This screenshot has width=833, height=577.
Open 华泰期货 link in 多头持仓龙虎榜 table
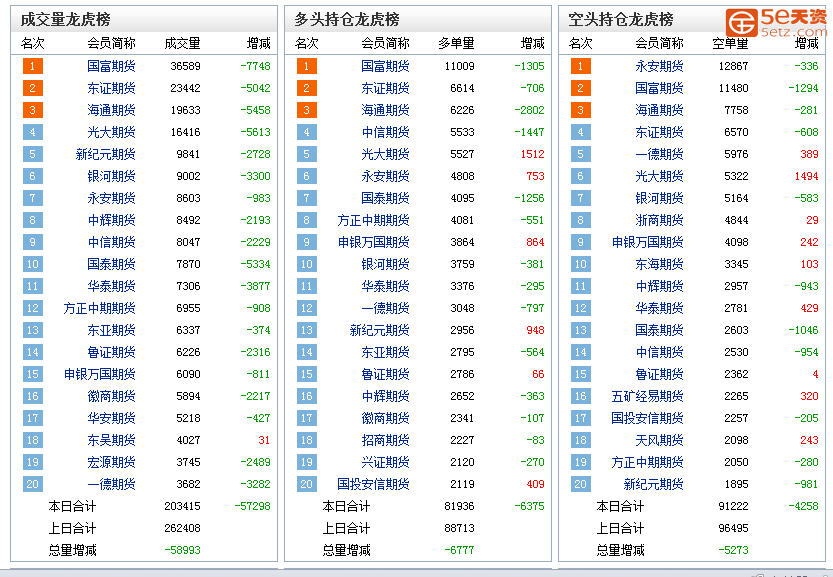pos(385,286)
